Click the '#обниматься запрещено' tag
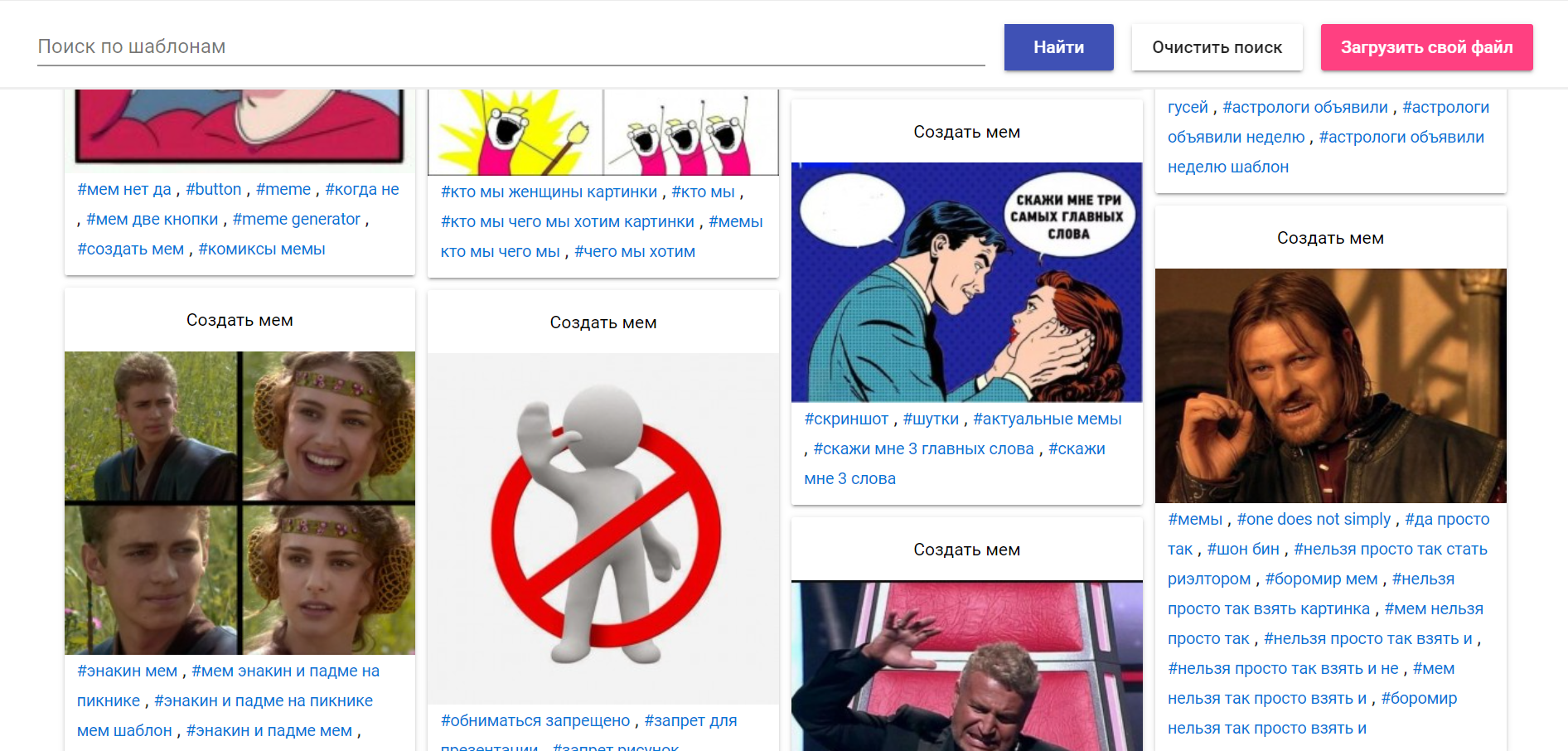Viewport: 1568px width, 751px height. pyautogui.click(x=535, y=720)
